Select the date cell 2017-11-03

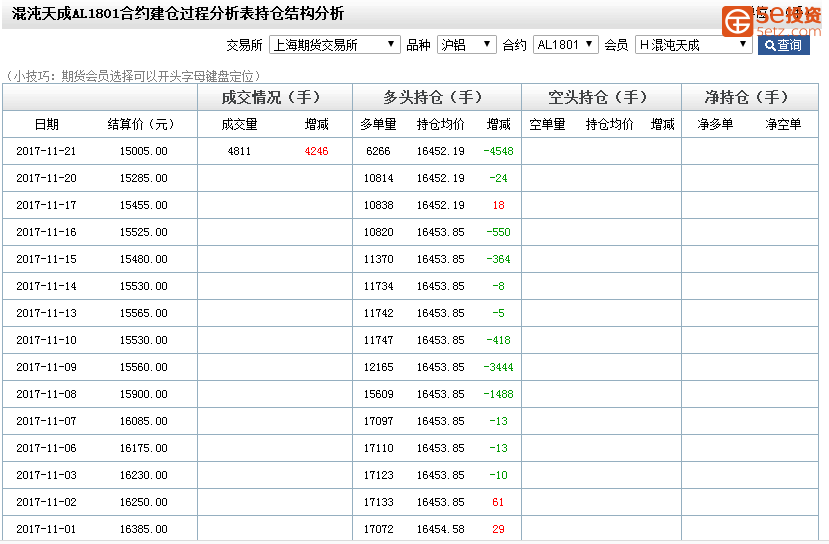pos(47,475)
